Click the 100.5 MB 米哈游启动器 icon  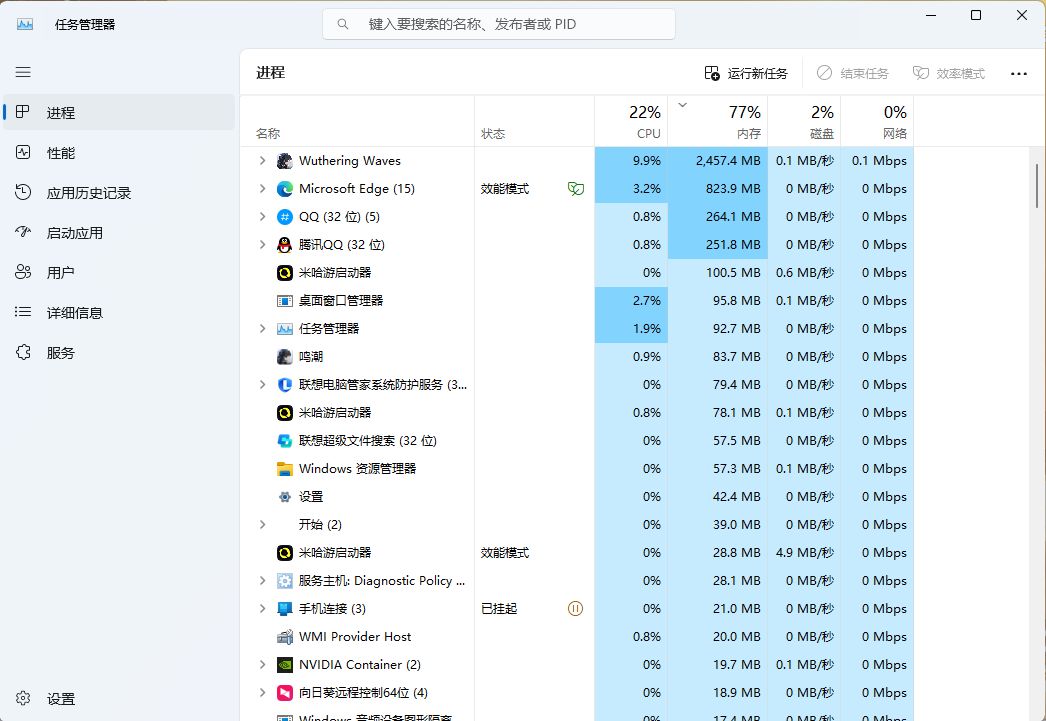(x=285, y=273)
